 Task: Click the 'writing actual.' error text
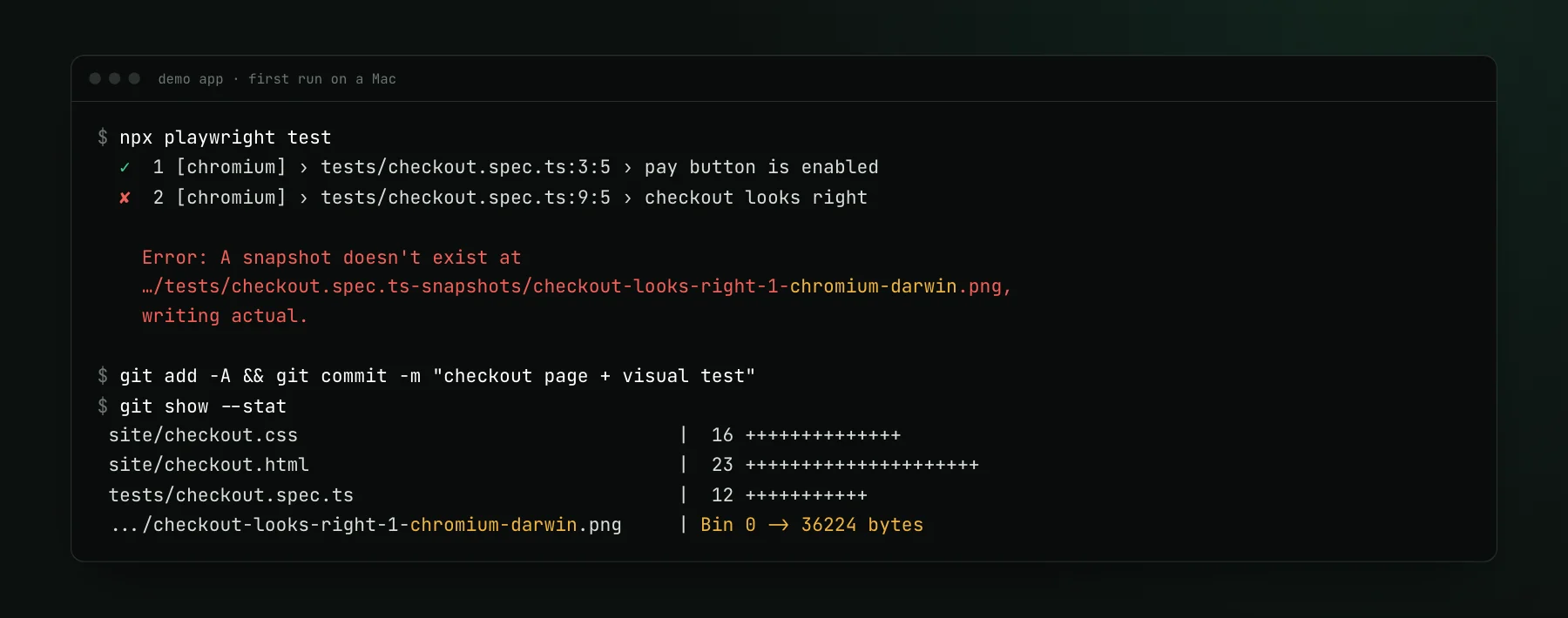tap(225, 316)
